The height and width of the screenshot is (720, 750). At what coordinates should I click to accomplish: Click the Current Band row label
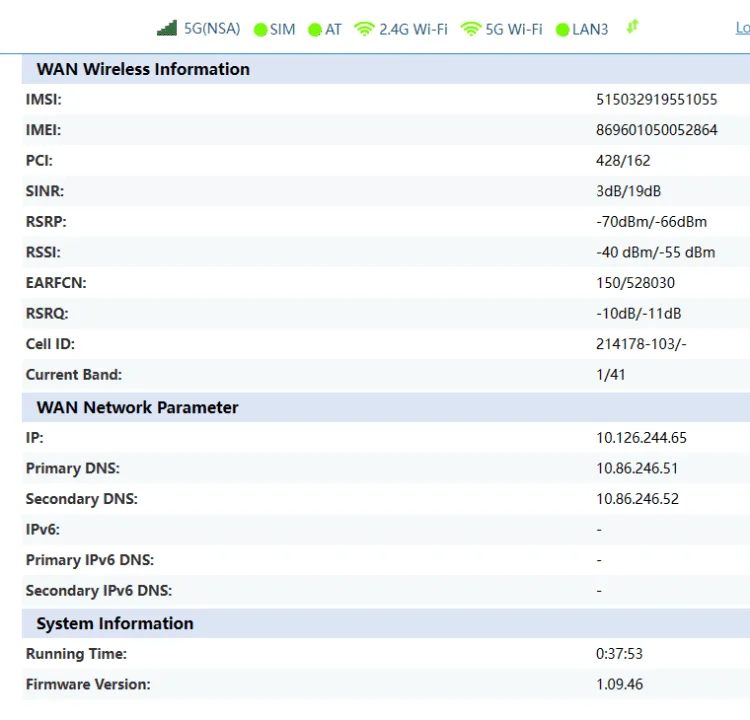click(74, 375)
